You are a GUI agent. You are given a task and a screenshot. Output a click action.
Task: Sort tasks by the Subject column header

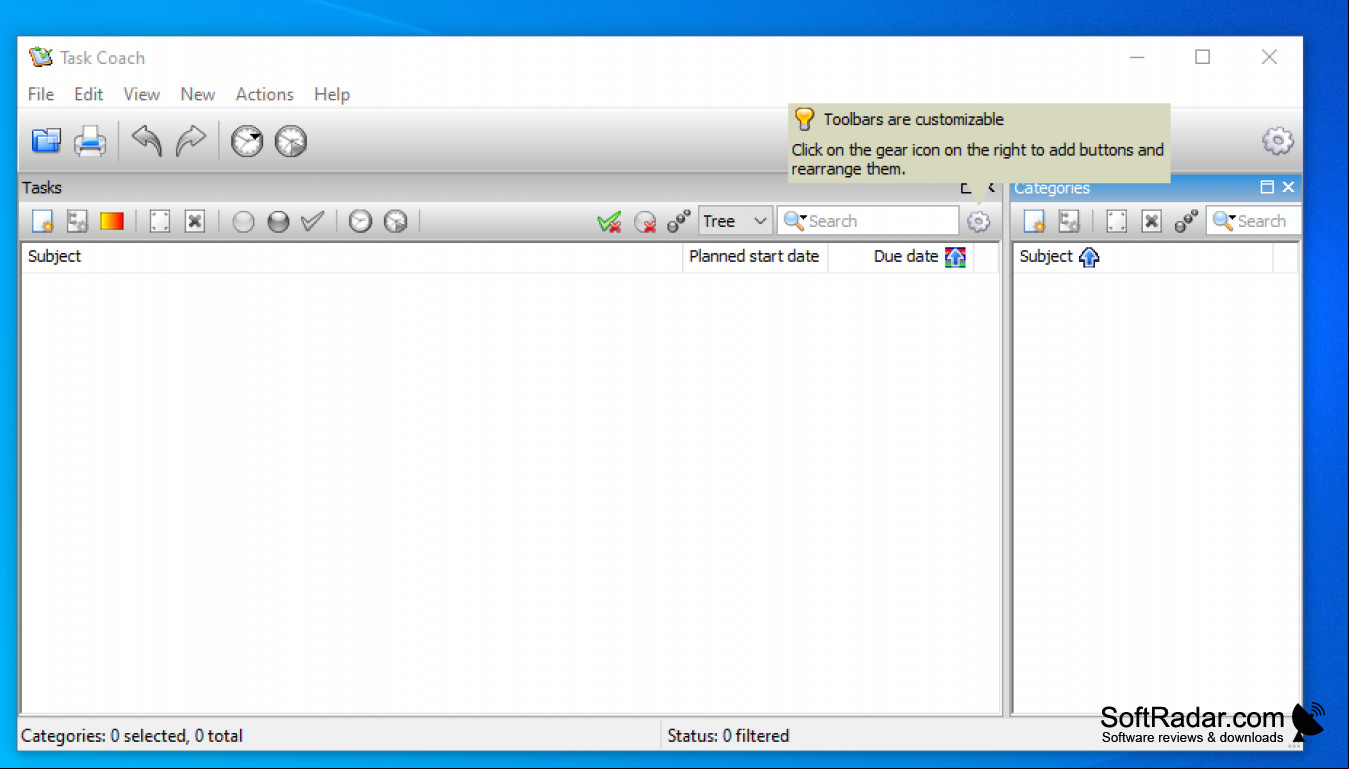pyautogui.click(x=352, y=257)
